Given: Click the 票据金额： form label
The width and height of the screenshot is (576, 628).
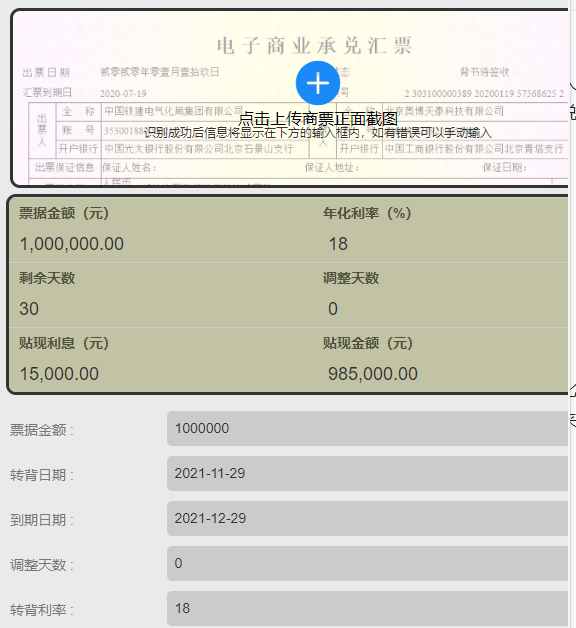Looking at the screenshot, I should click(x=42, y=430).
